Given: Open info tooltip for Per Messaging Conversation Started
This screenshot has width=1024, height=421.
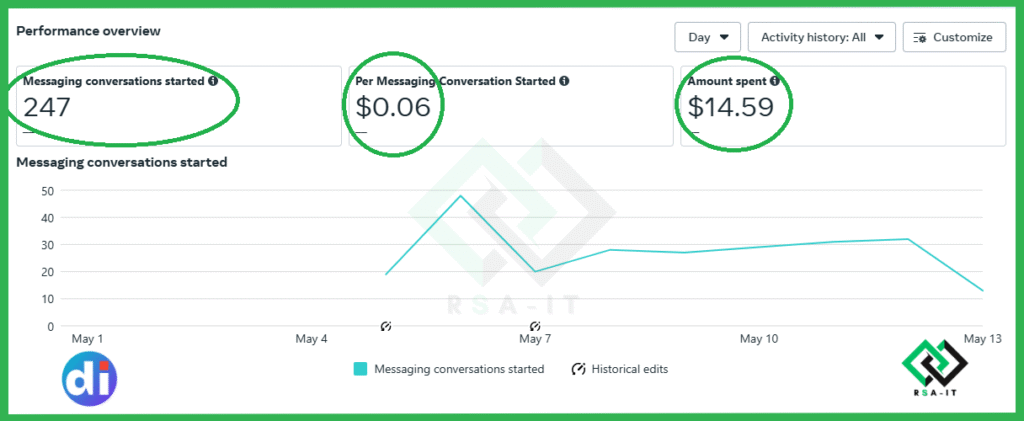Looking at the screenshot, I should pos(564,82).
